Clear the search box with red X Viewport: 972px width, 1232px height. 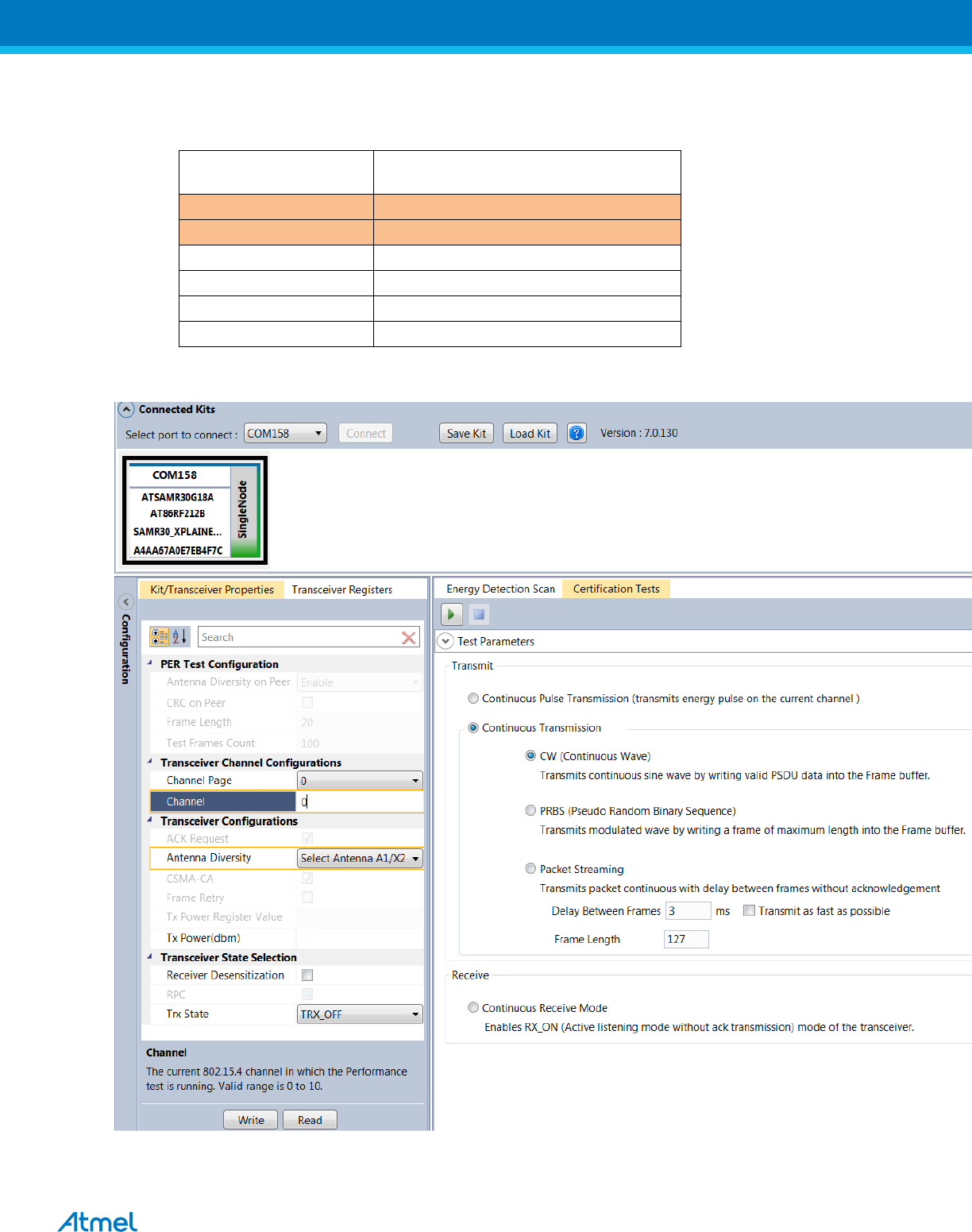point(409,637)
